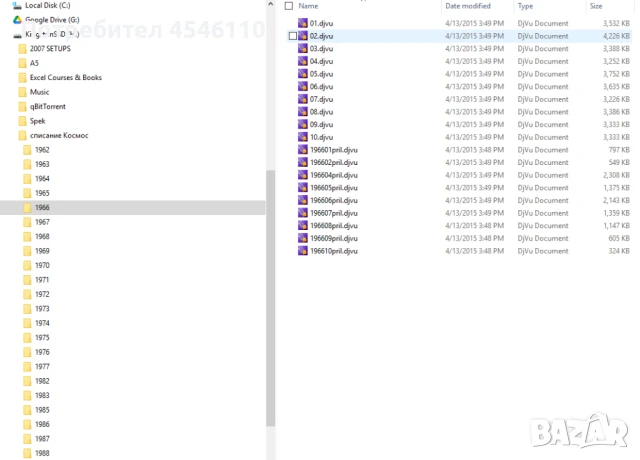
Task: Tick the select-all checkbox beside Name
Action: click(x=289, y=6)
